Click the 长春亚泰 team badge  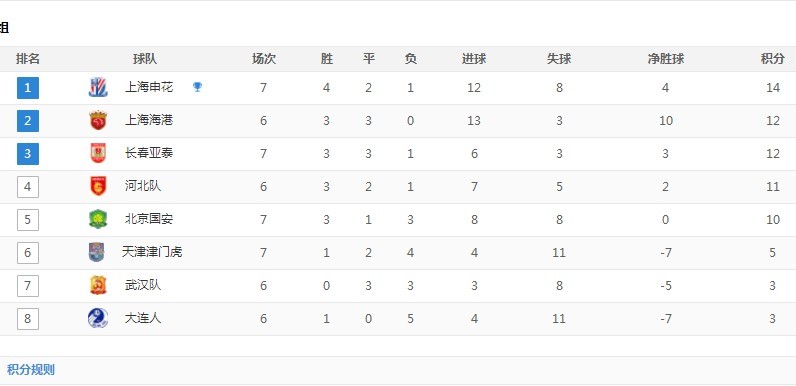pyautogui.click(x=98, y=153)
